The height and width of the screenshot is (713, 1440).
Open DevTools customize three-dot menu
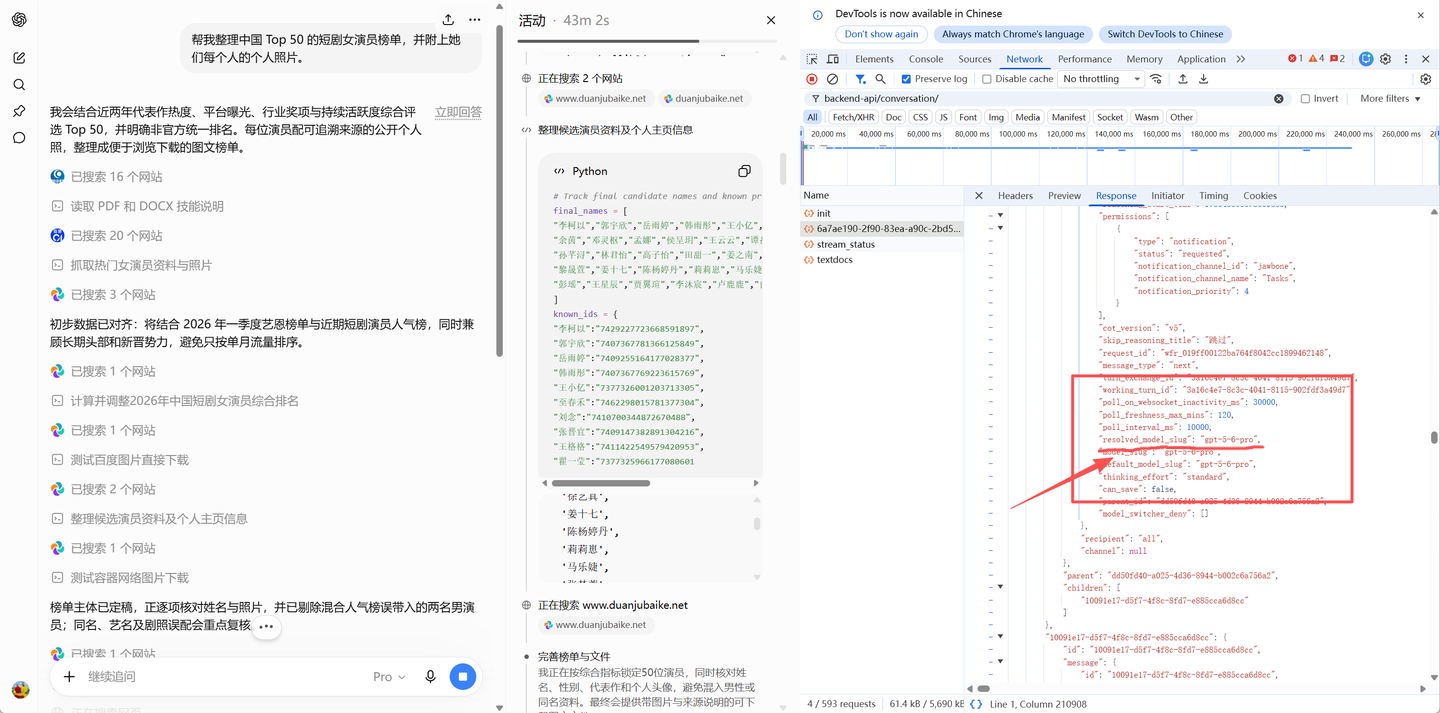coord(1406,59)
